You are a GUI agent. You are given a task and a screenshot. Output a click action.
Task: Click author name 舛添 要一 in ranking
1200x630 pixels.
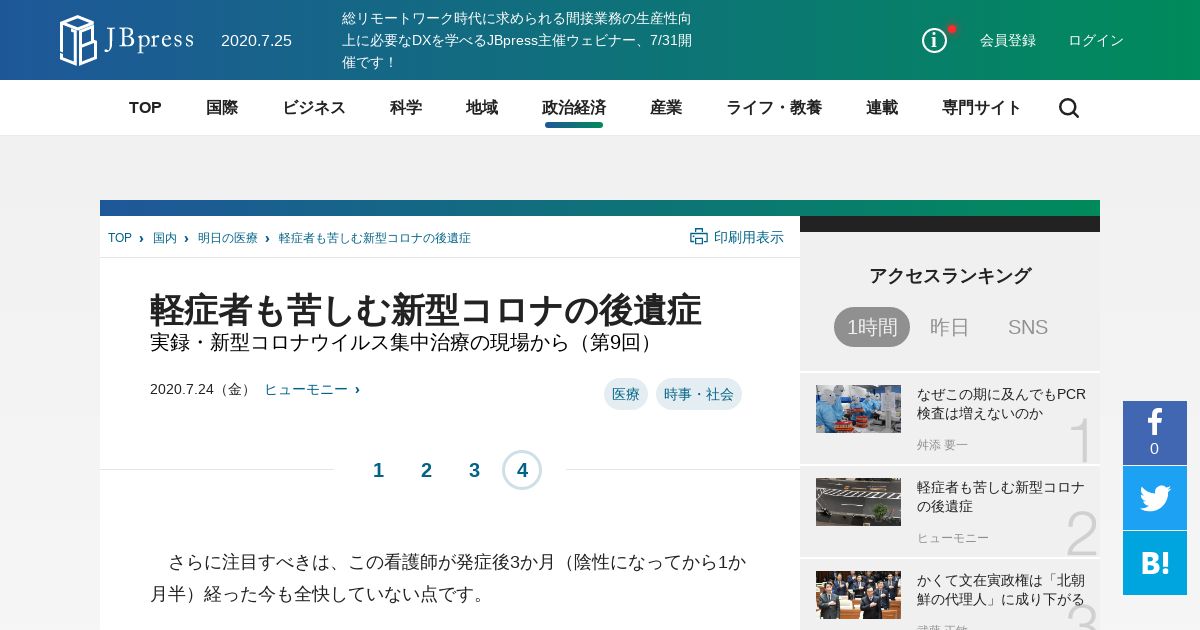943,445
